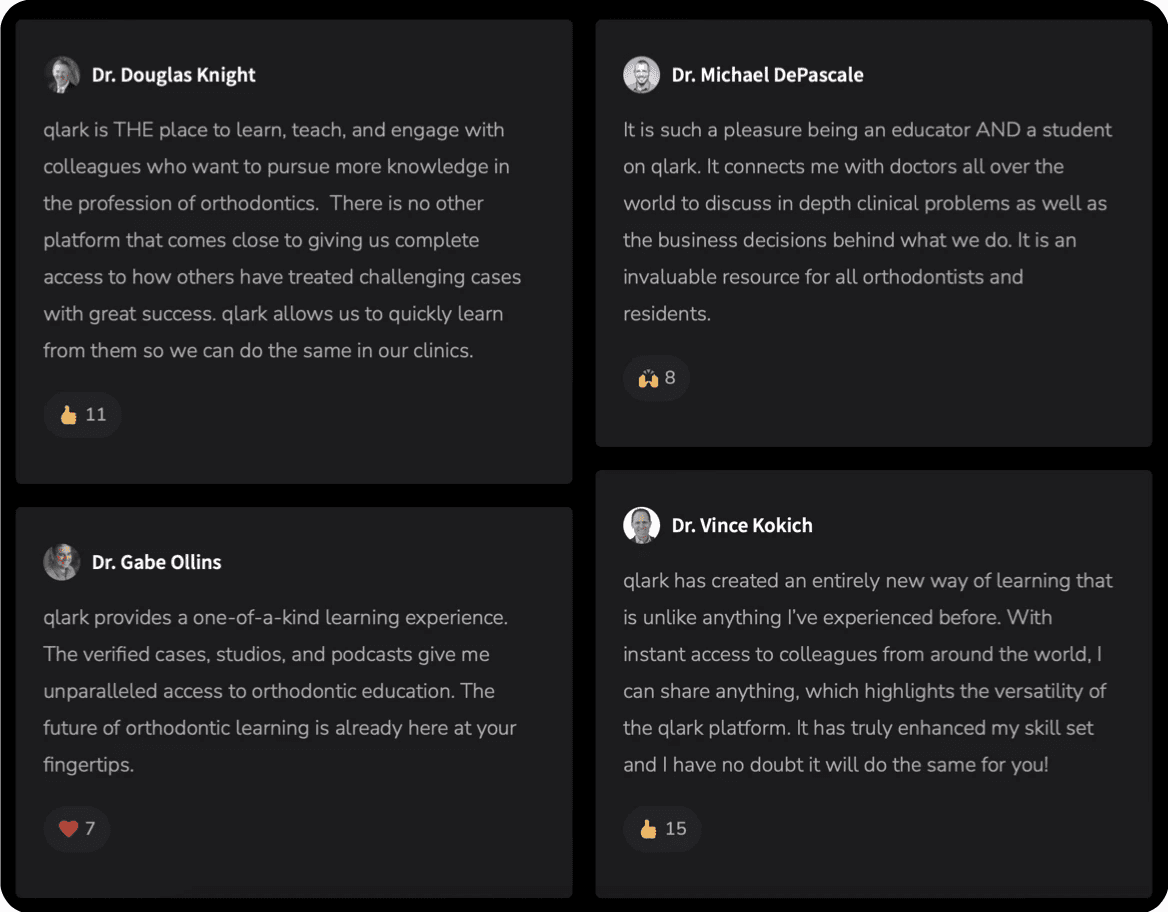Click the thumbs-up emoji on Douglas Knight's testimonial

tap(69, 414)
